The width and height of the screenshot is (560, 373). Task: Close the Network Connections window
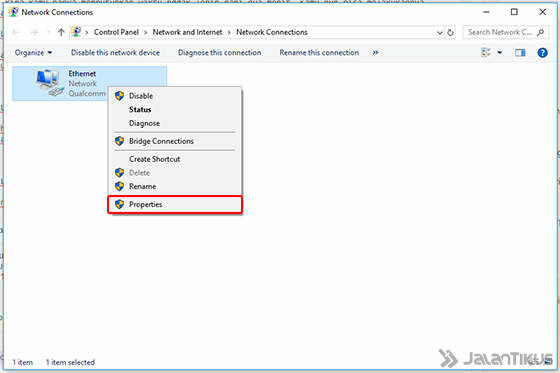click(542, 12)
